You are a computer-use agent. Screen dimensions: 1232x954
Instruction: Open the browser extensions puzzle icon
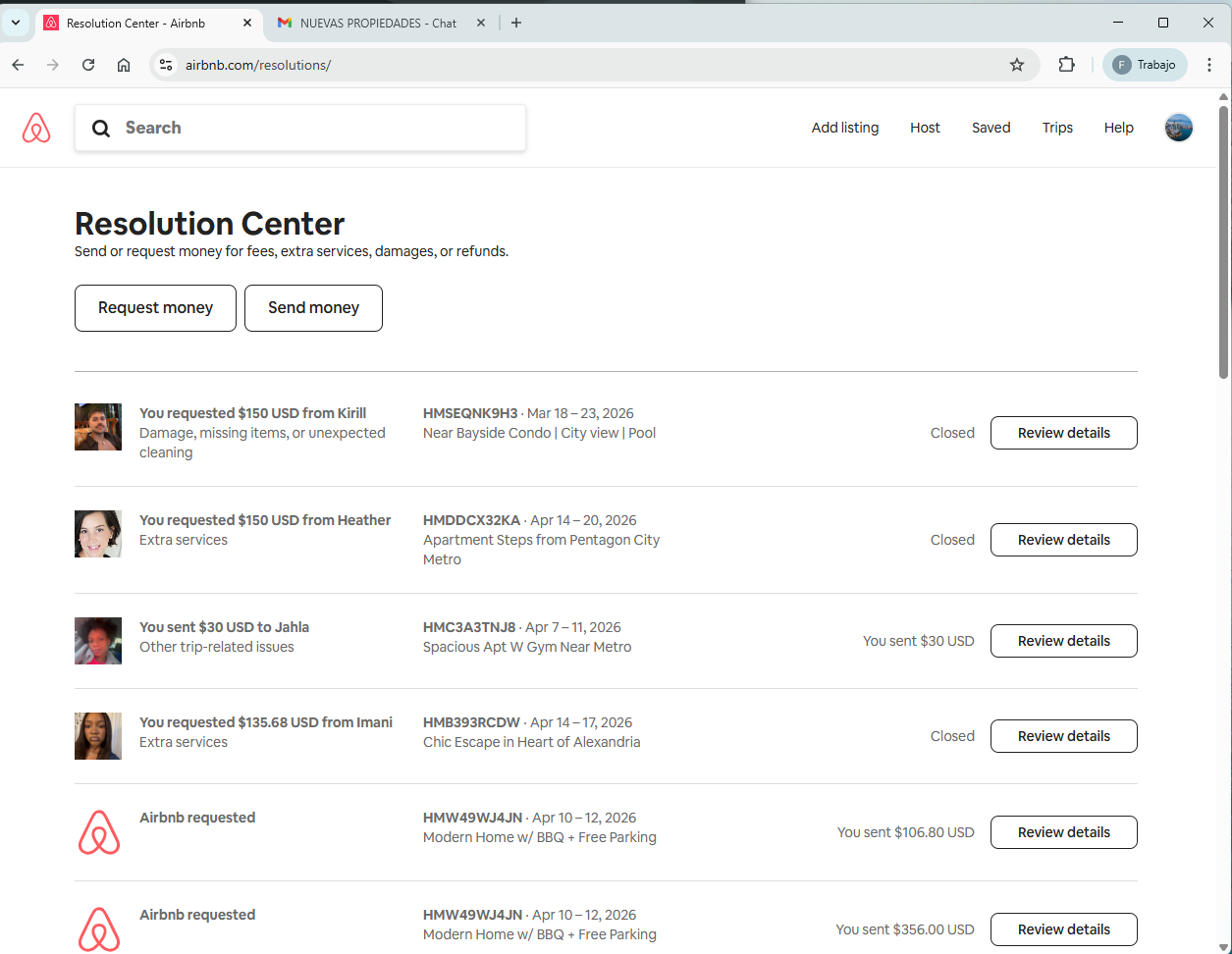[x=1066, y=65]
